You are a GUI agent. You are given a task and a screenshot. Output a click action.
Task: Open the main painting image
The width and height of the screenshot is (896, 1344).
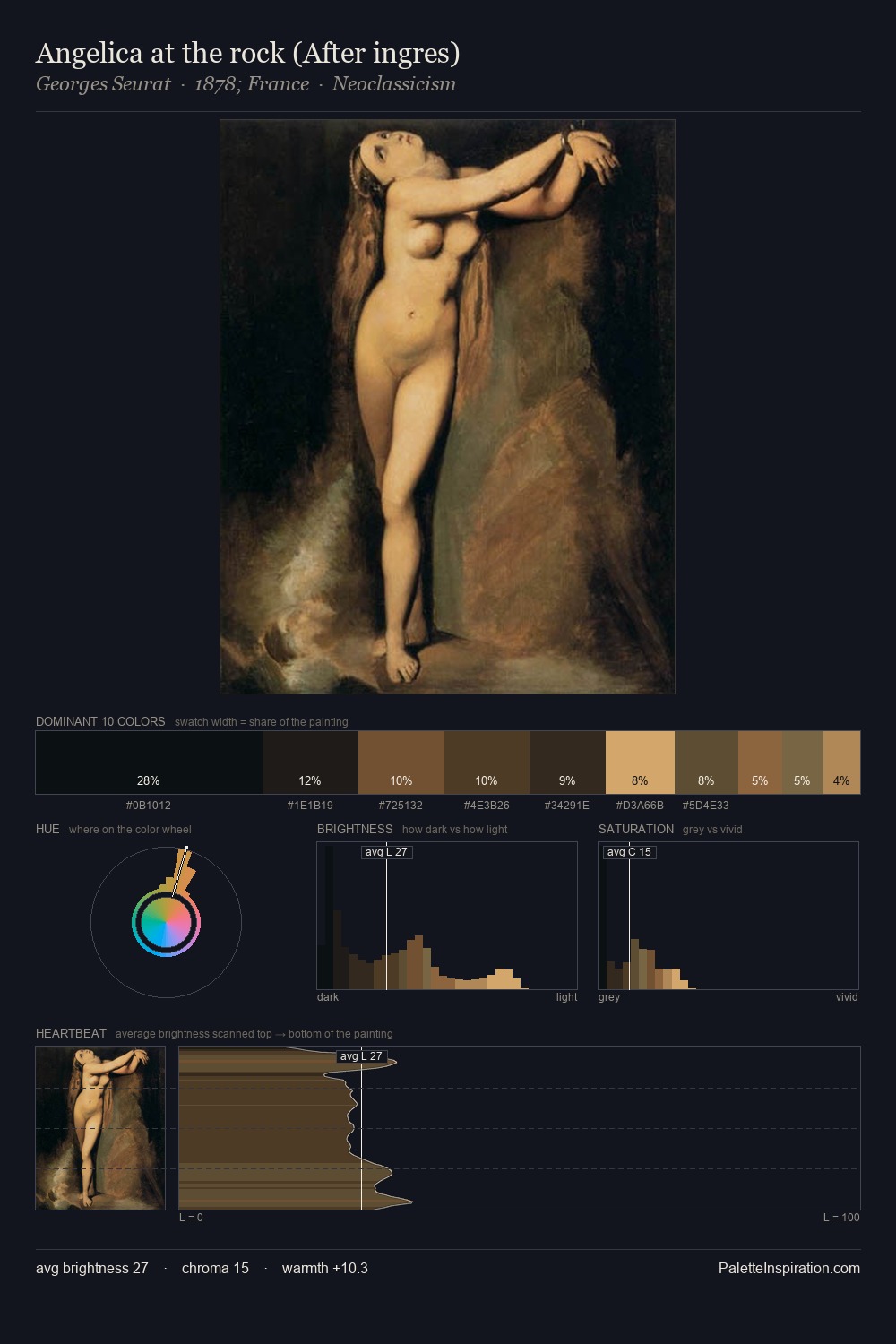point(447,407)
